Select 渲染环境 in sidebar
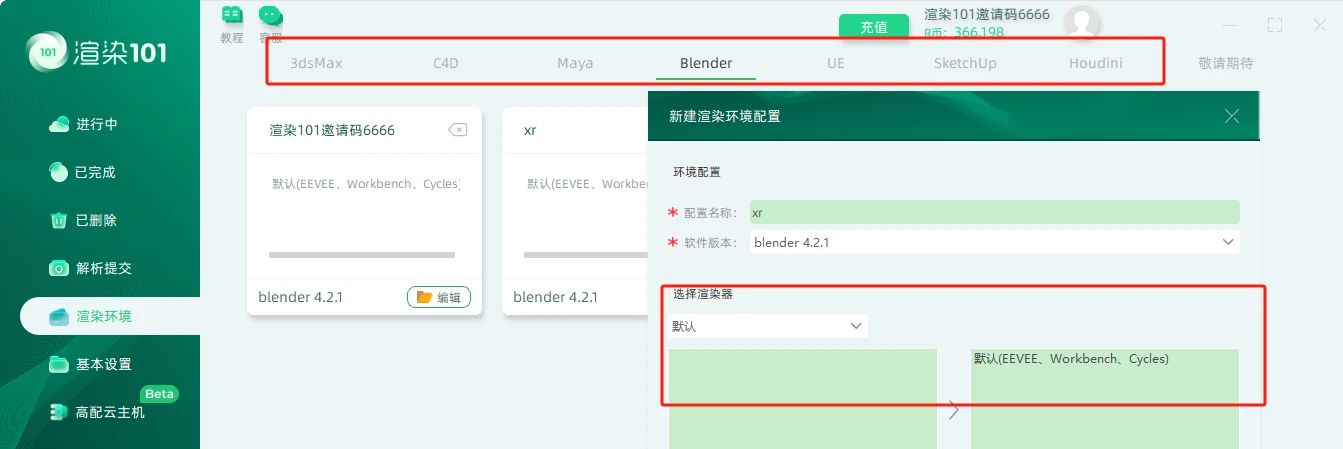 pyautogui.click(x=110, y=316)
